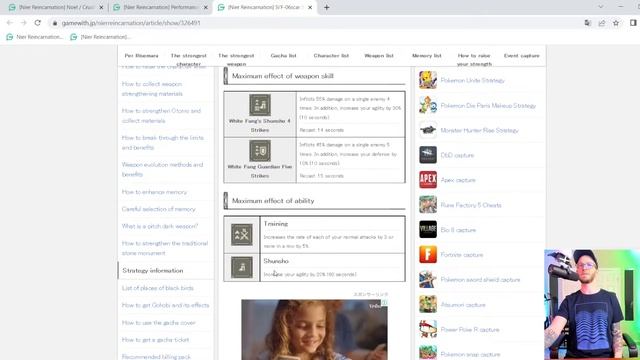Click the Training ability icon
The image size is (640, 360).
click(242, 235)
